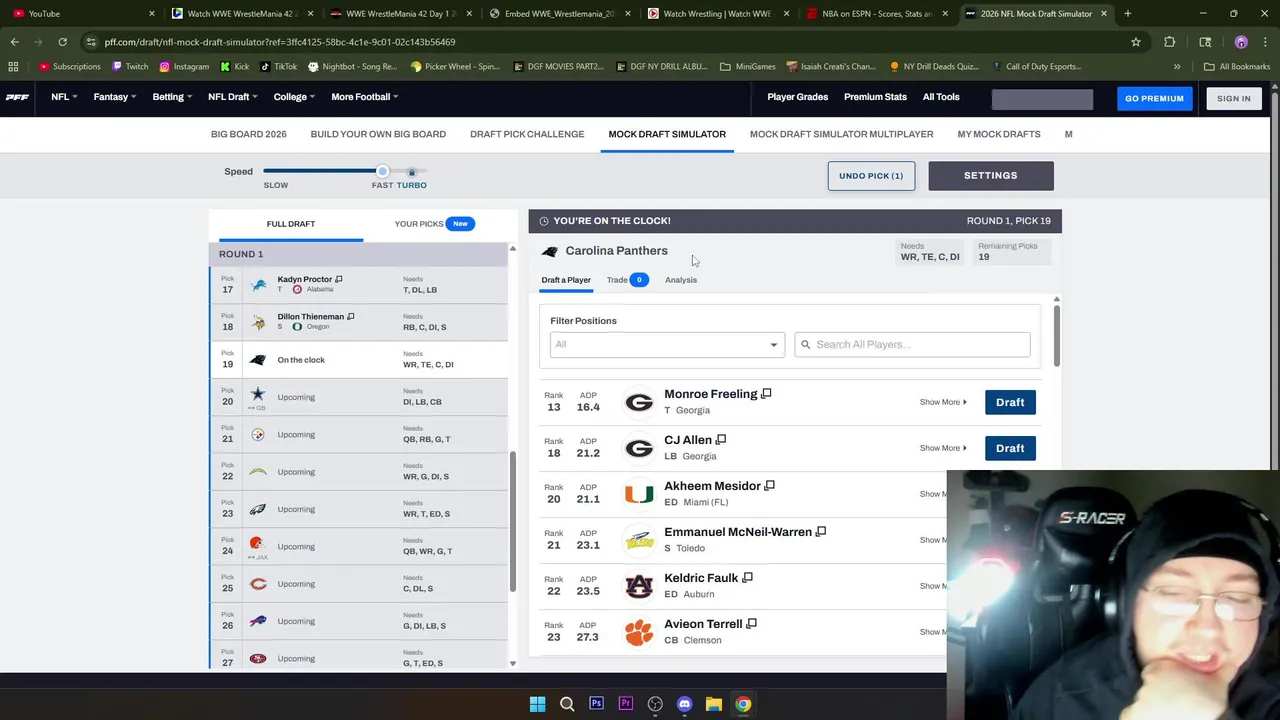1280x720 pixels.
Task: Open Premiere Pro from the taskbar
Action: pos(626,704)
